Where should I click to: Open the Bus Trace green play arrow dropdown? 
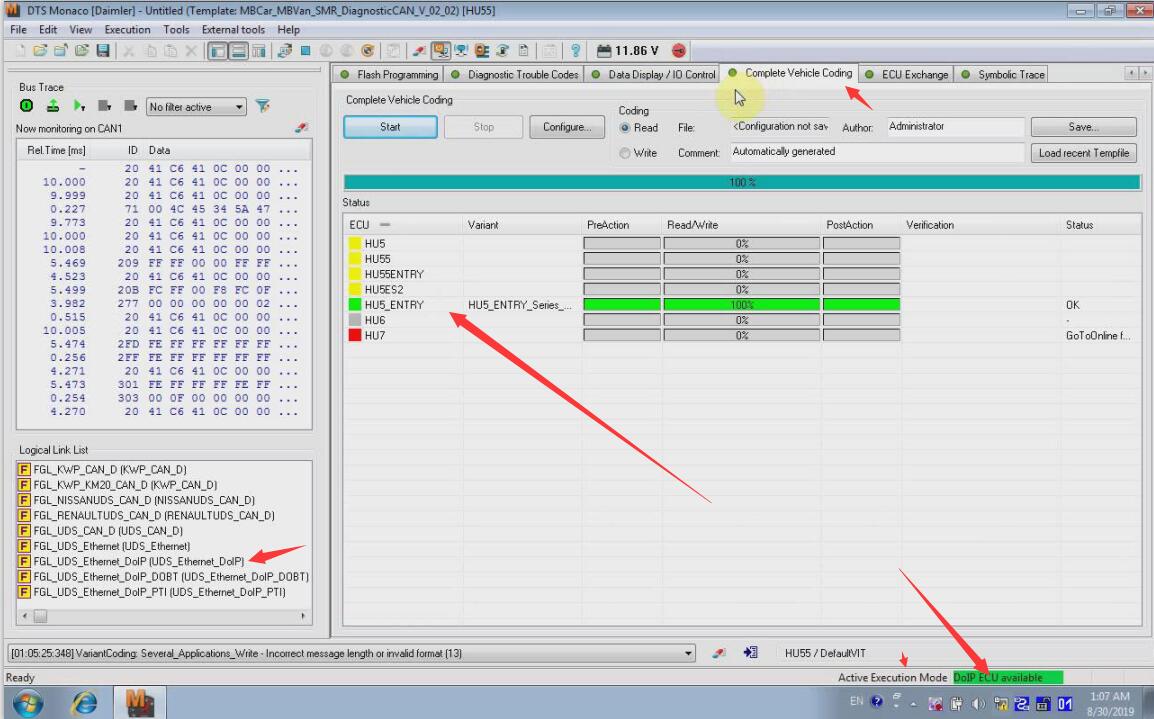(x=80, y=107)
